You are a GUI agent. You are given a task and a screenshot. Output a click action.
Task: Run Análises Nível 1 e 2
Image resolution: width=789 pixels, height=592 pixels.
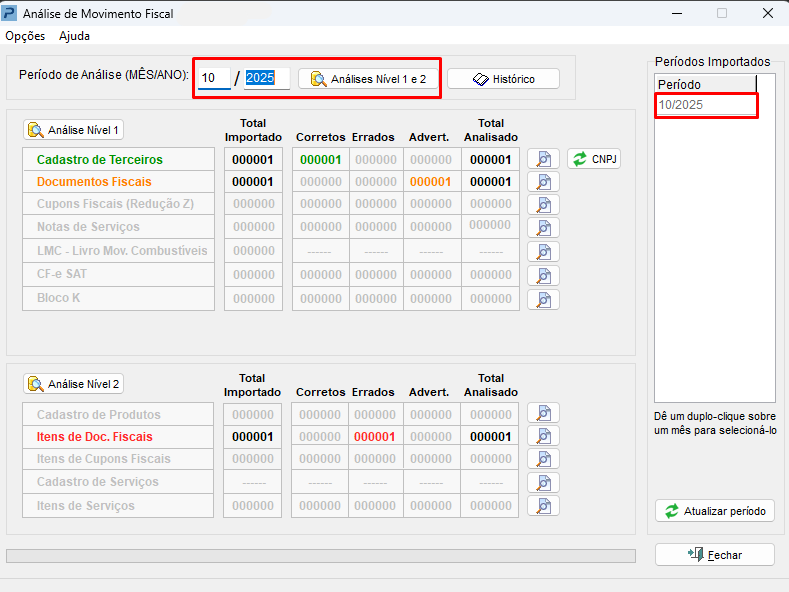tap(369, 79)
